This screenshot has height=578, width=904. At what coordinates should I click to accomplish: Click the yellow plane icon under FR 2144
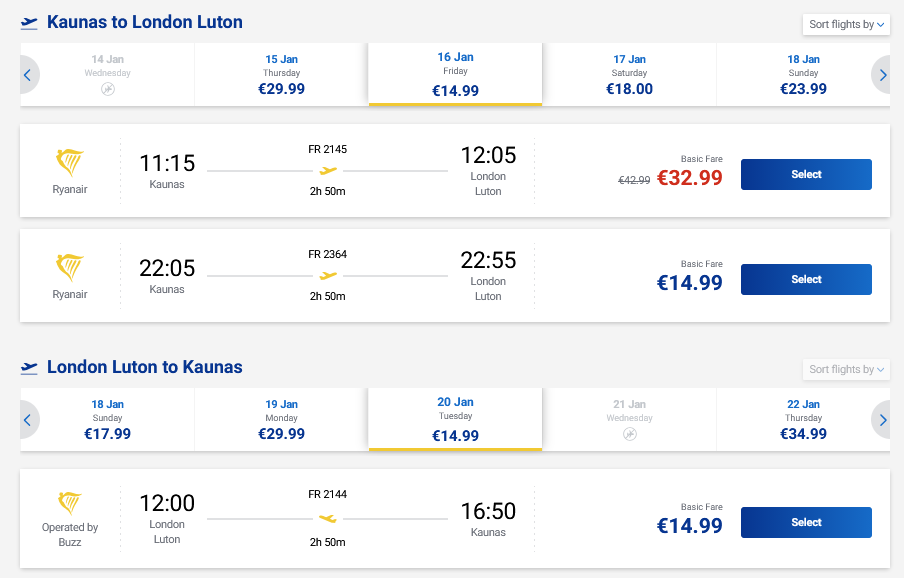[x=328, y=518]
